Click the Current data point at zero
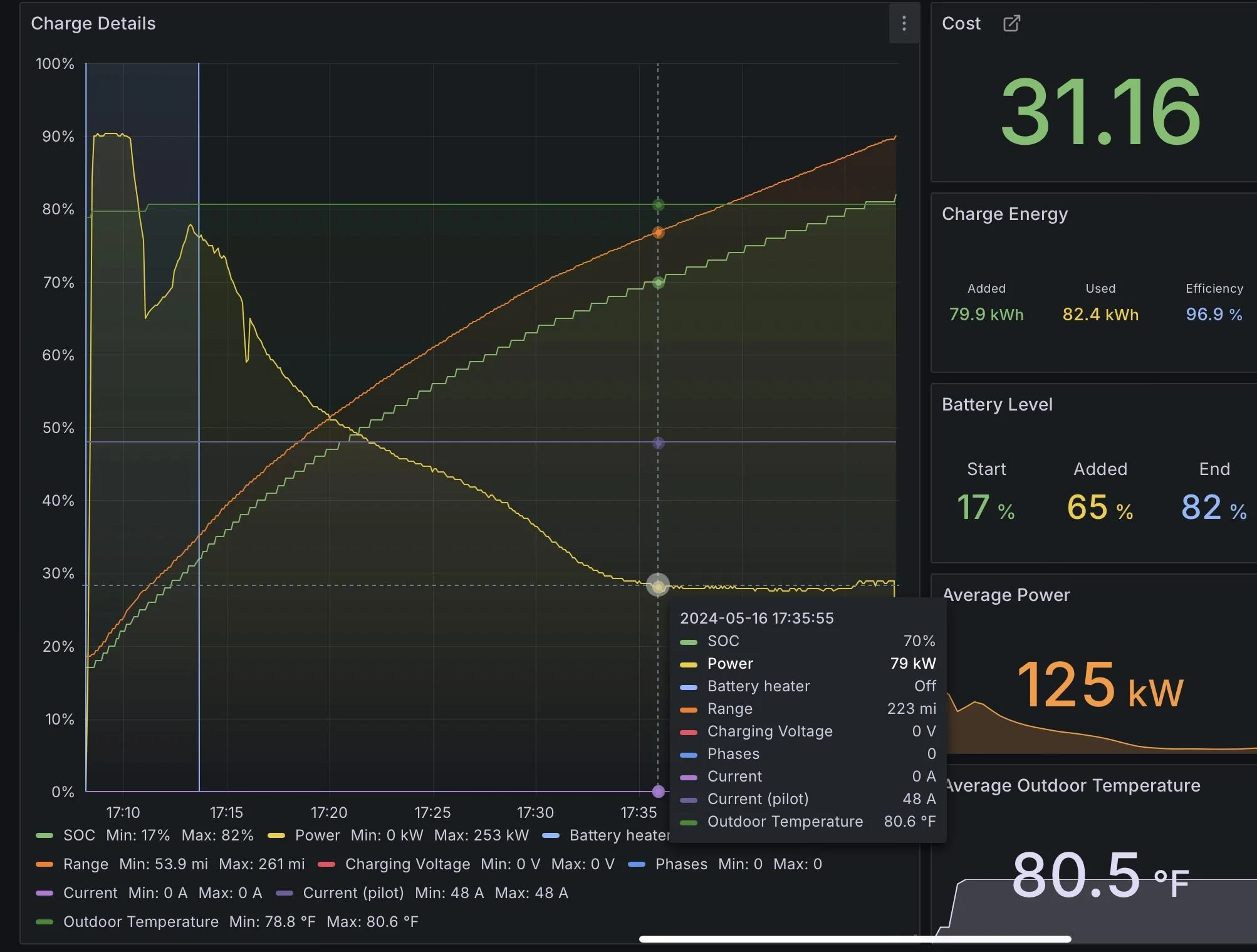This screenshot has height=952, width=1257. 658,791
